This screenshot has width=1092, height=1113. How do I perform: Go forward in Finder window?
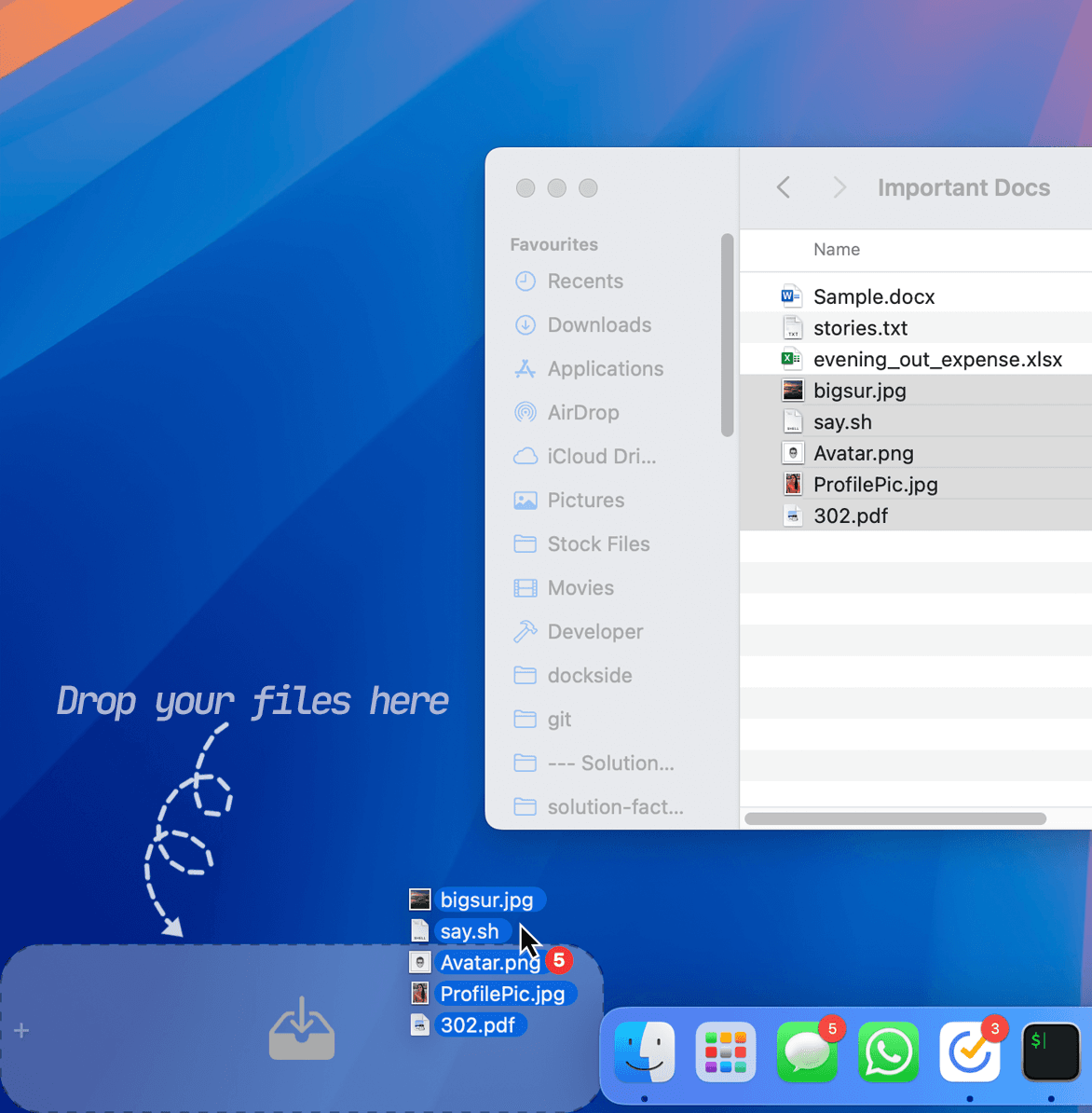[x=839, y=187]
